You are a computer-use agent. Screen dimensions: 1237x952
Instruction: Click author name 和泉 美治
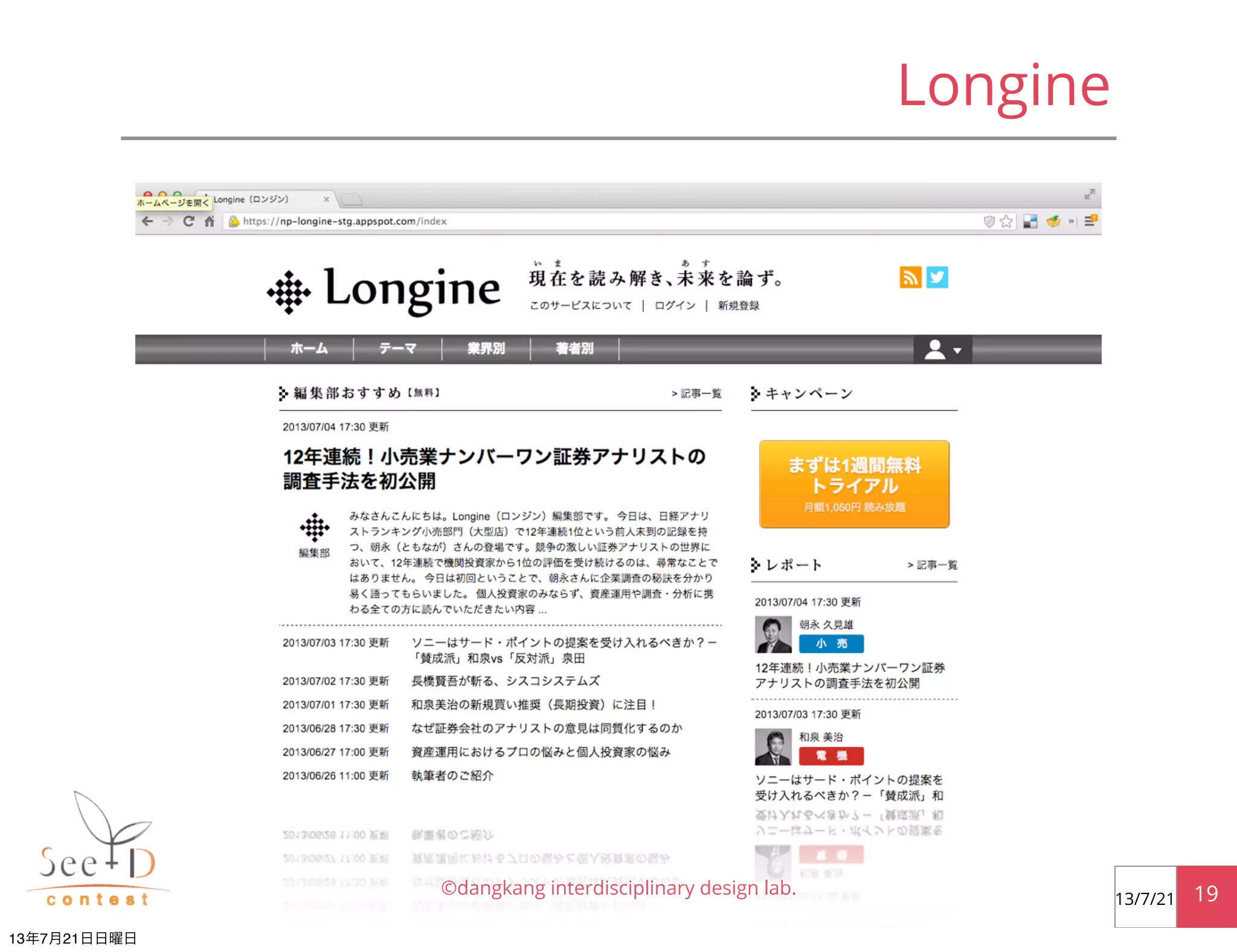pos(821,737)
